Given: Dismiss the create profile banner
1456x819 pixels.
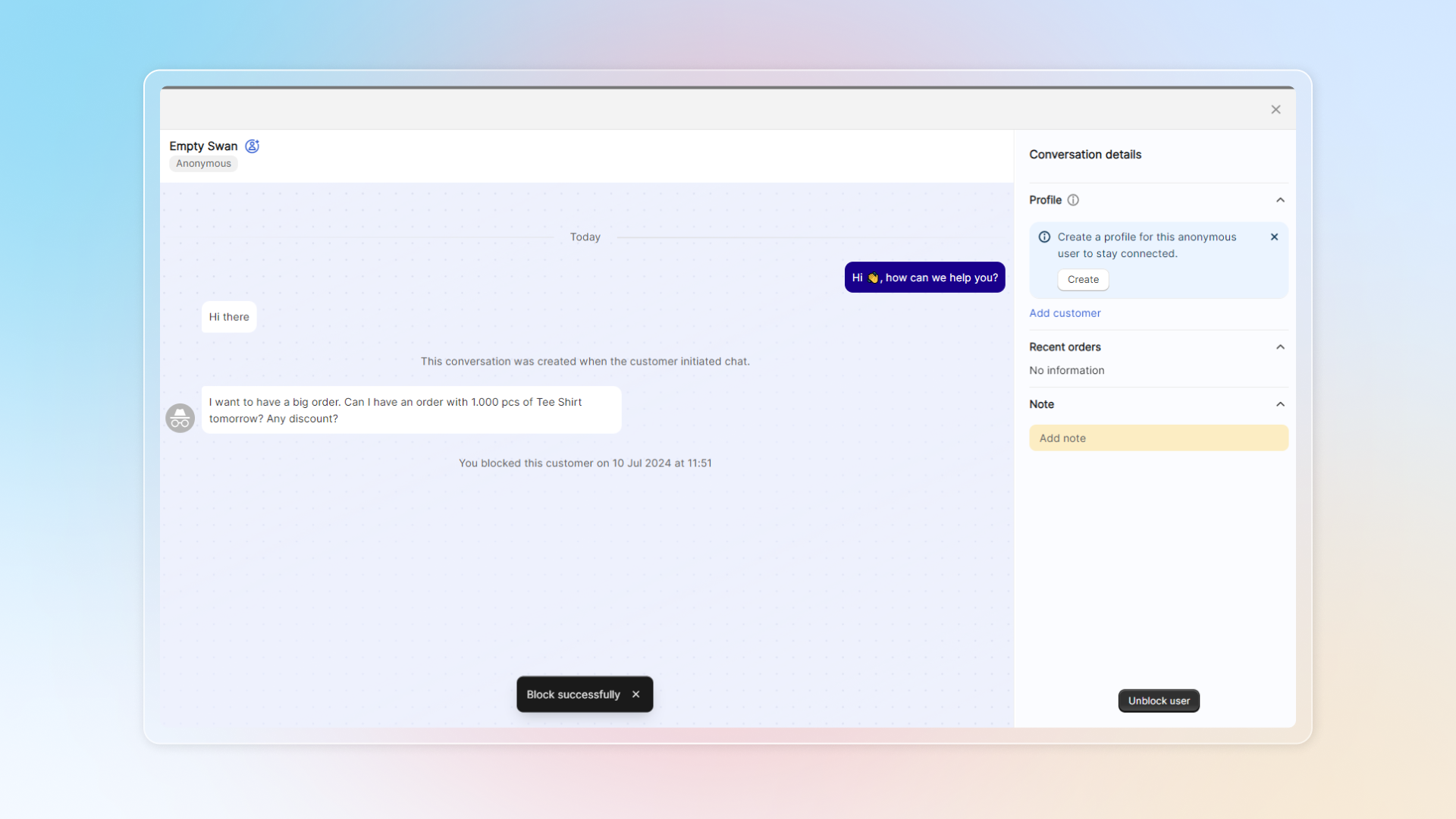Looking at the screenshot, I should pos(1274,237).
